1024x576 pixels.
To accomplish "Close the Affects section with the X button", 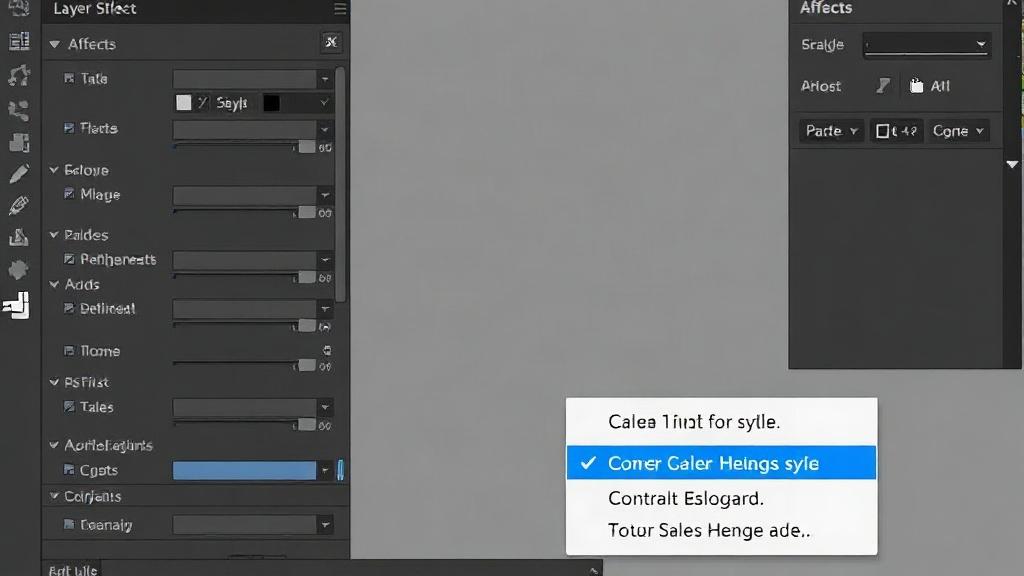I will [x=331, y=42].
